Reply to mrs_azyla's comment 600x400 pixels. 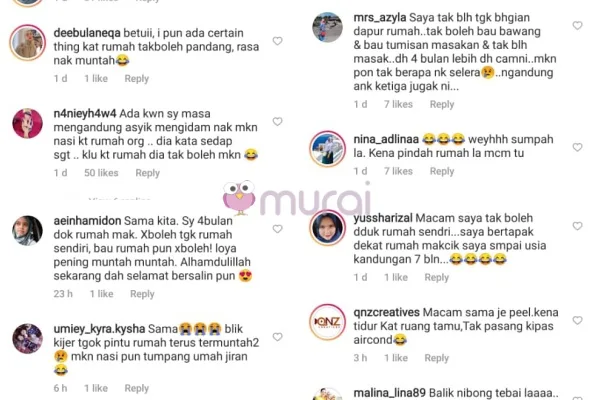click(442, 104)
